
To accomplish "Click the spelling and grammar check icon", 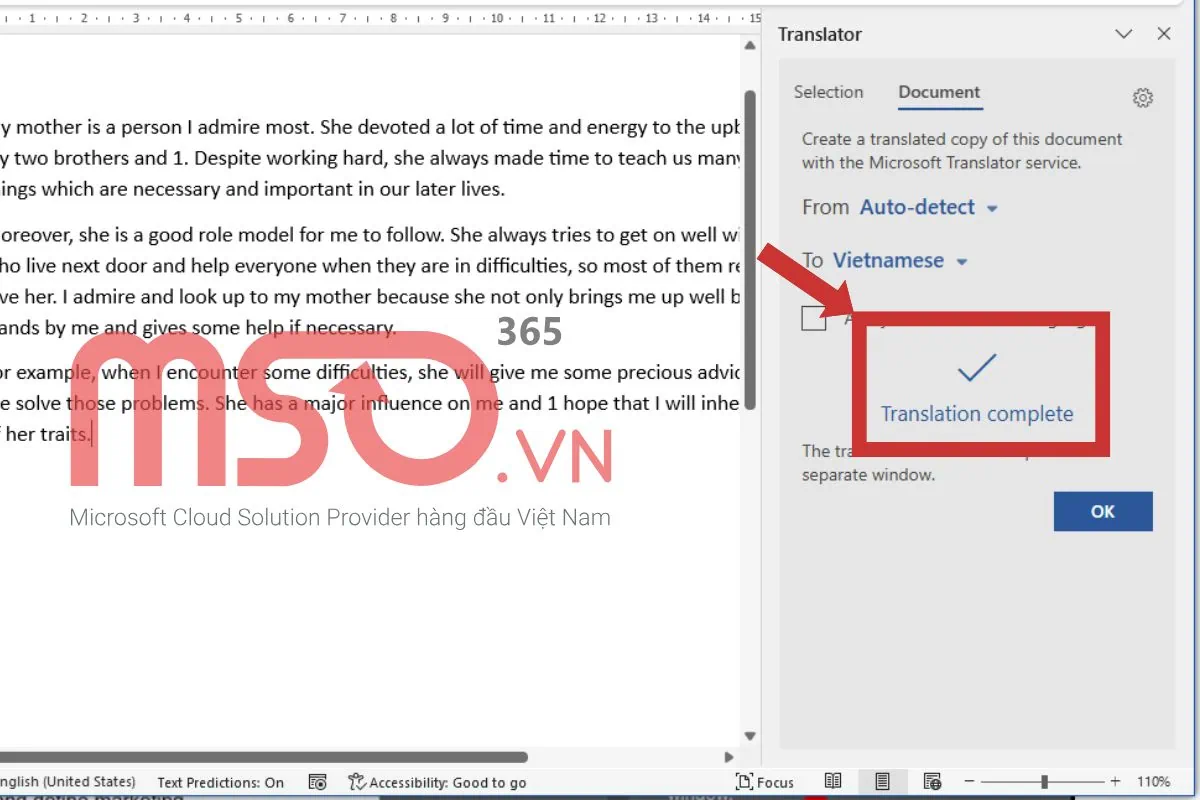I will [x=317, y=782].
